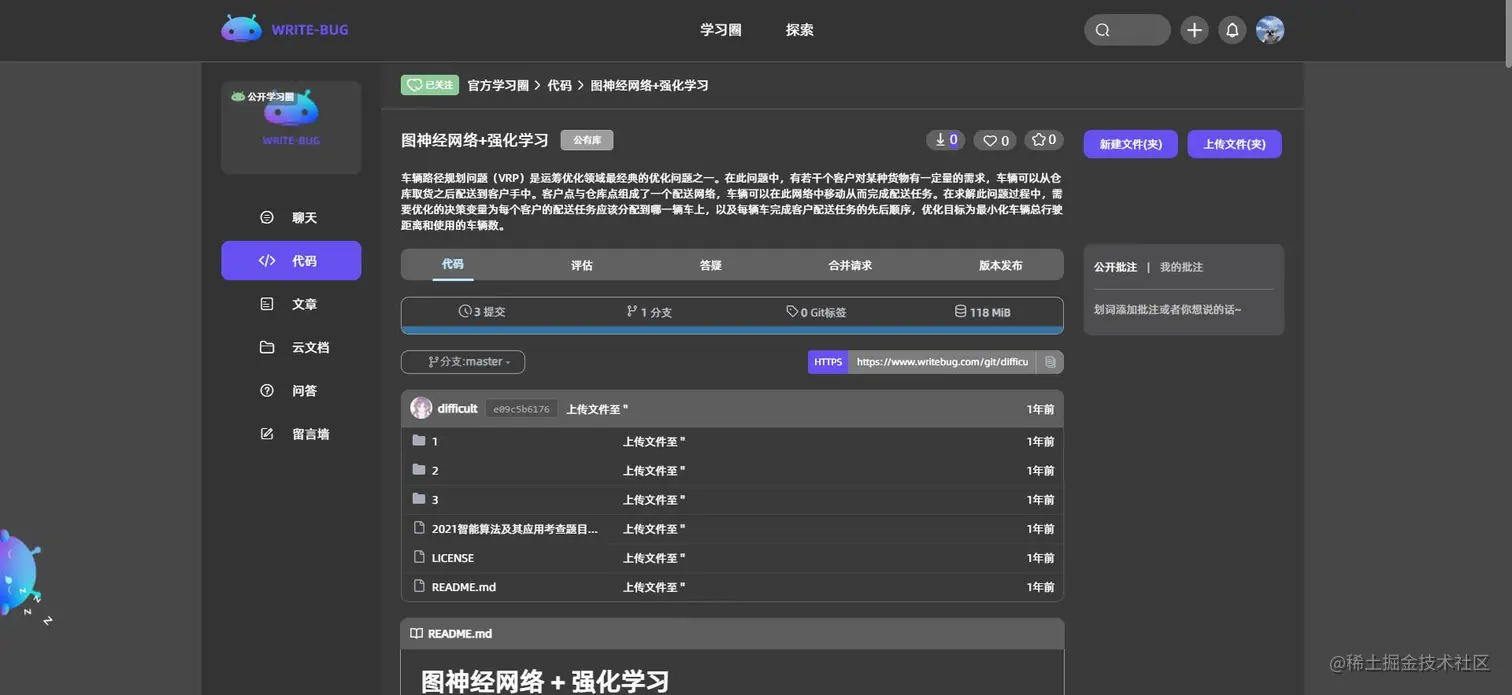Open the search box in top bar
The image size is (1512, 695).
coord(1127,30)
